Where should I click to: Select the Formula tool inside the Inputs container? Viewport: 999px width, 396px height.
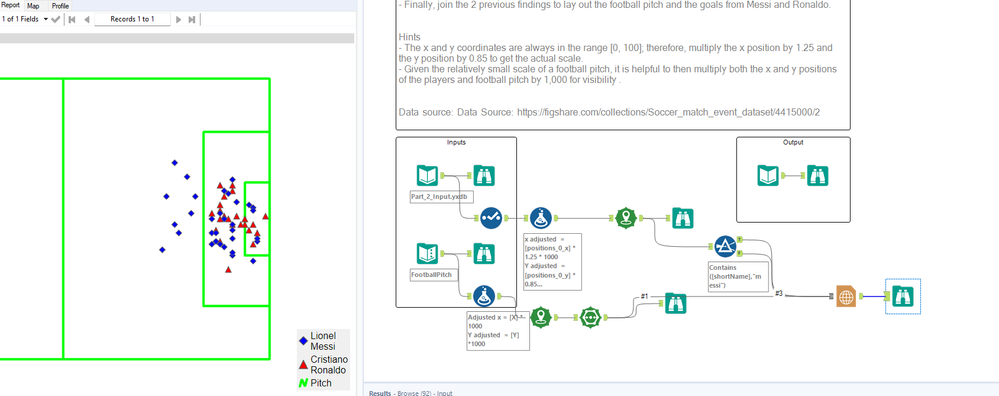point(484,296)
